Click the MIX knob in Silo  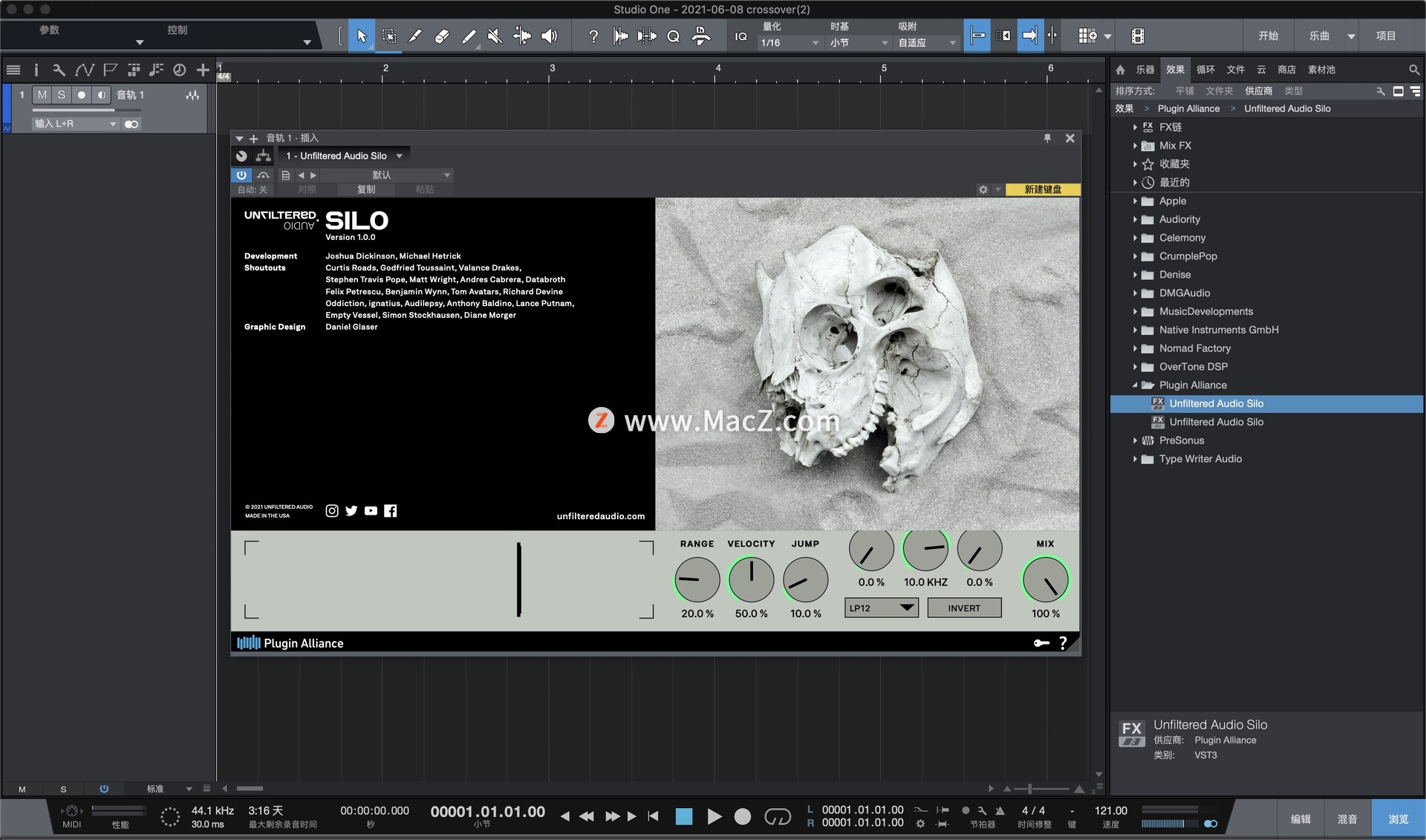click(x=1045, y=580)
